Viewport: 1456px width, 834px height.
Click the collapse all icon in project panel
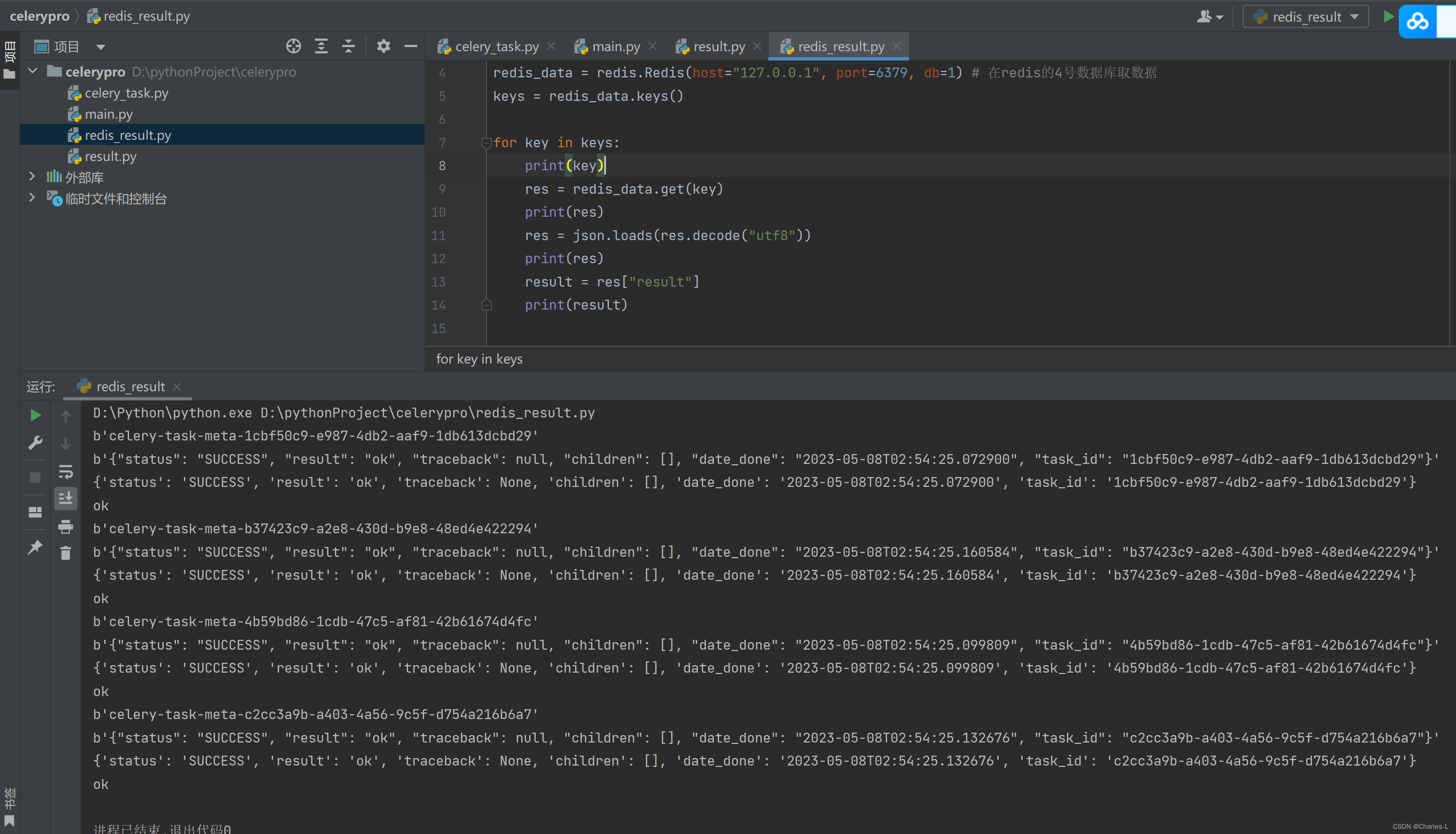pyautogui.click(x=348, y=46)
